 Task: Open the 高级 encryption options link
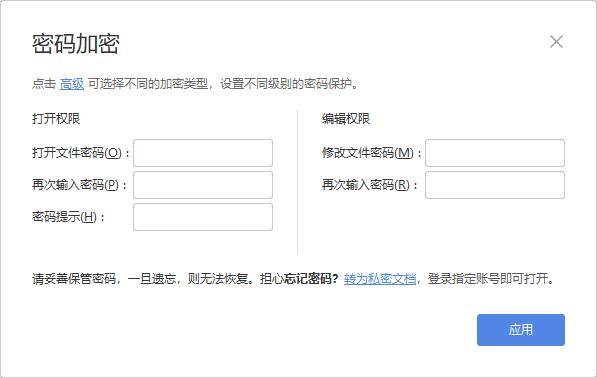tap(72, 83)
